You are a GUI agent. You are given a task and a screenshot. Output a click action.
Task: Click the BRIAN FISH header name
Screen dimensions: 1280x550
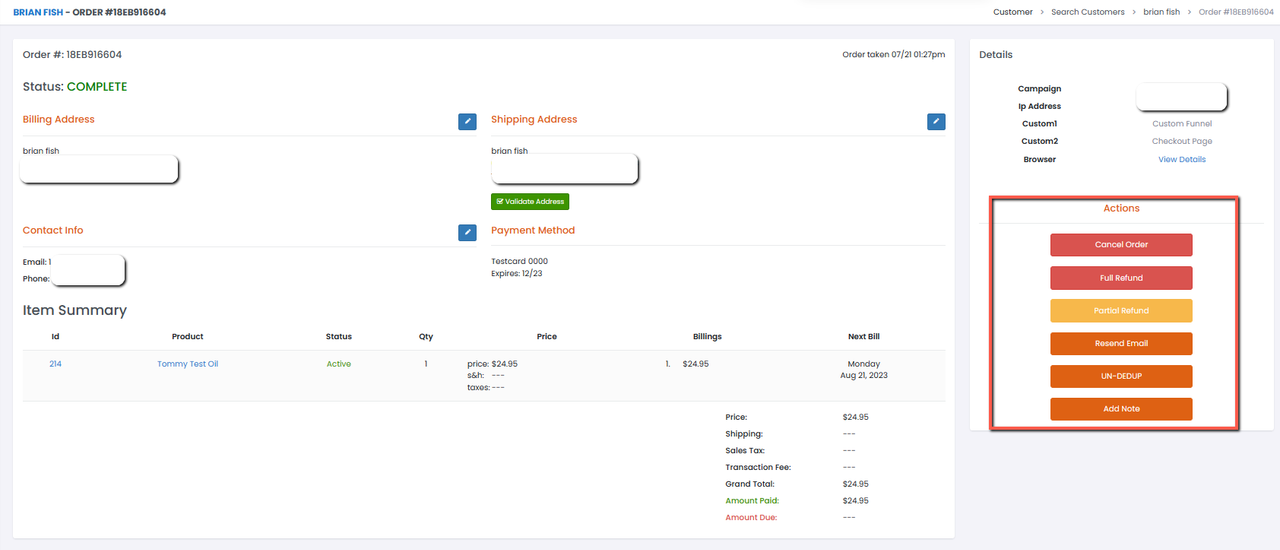tap(35, 12)
